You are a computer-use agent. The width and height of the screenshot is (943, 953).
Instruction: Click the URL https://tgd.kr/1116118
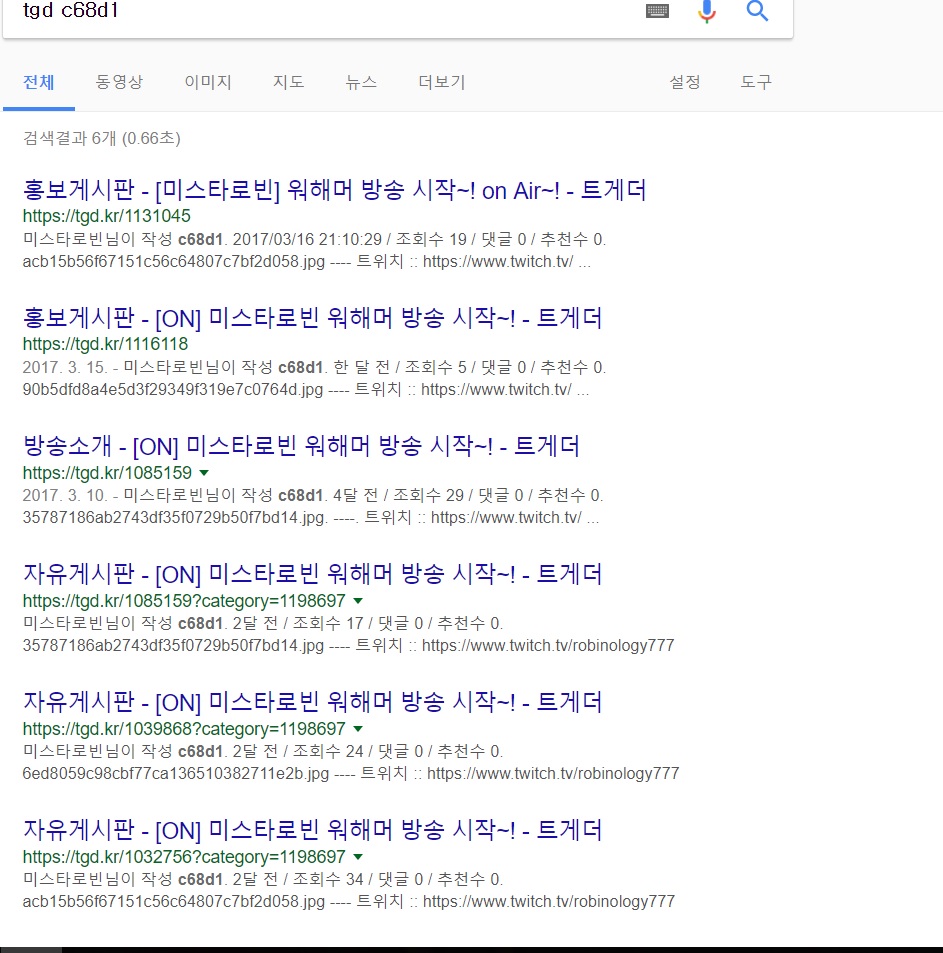point(105,344)
